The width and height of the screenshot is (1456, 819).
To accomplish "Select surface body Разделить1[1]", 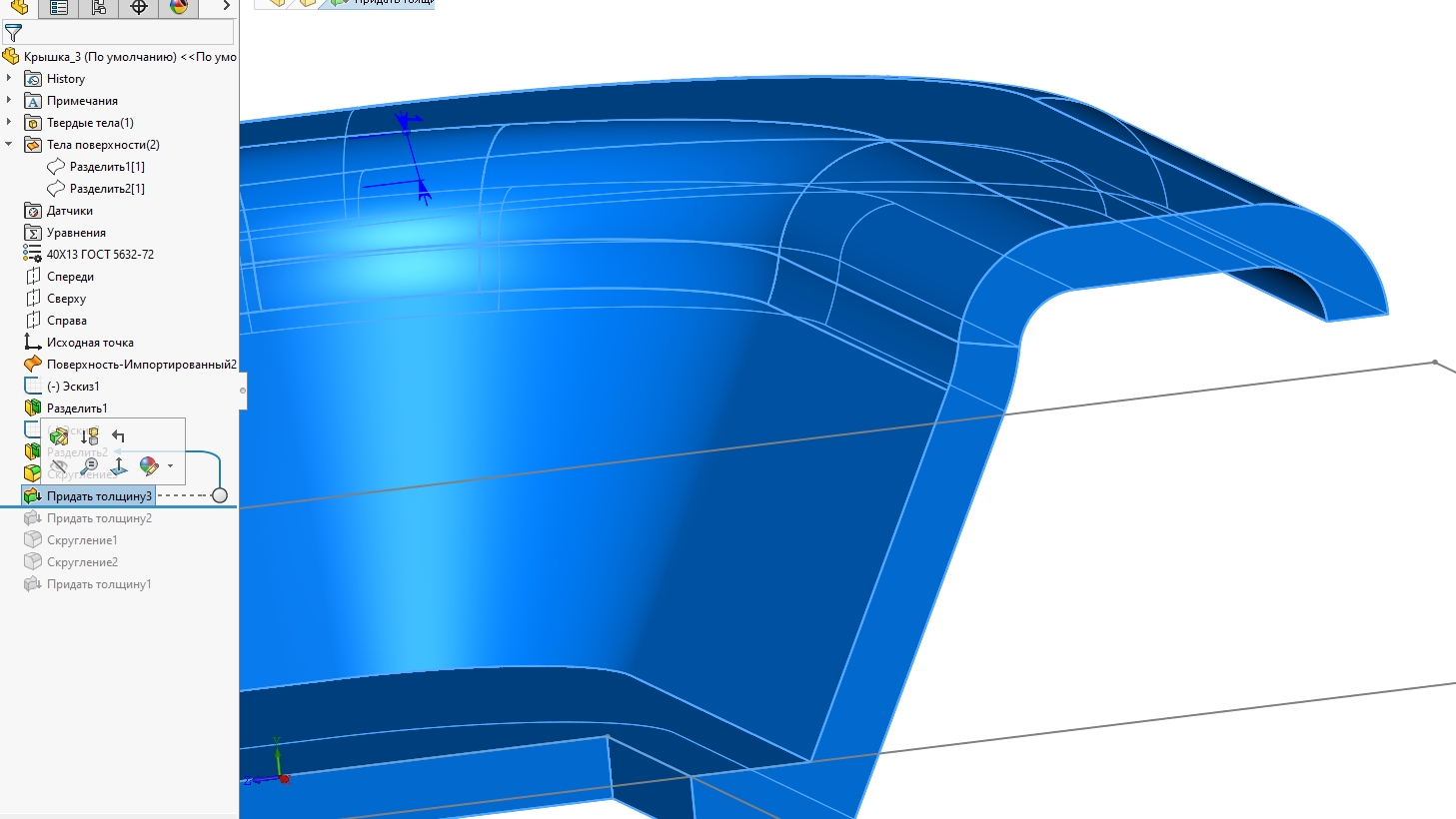I will pos(96,167).
